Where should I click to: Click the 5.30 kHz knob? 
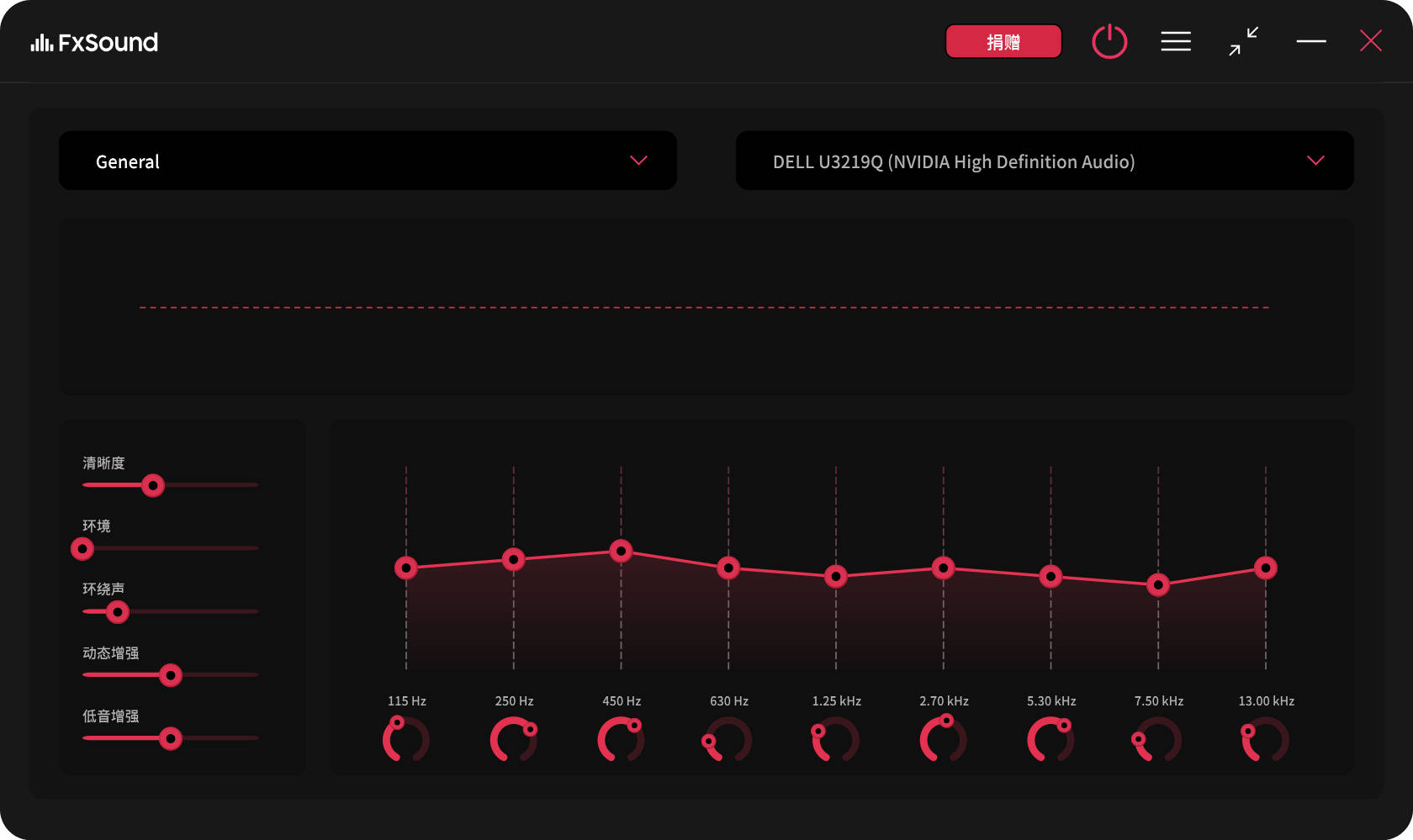click(x=1051, y=739)
